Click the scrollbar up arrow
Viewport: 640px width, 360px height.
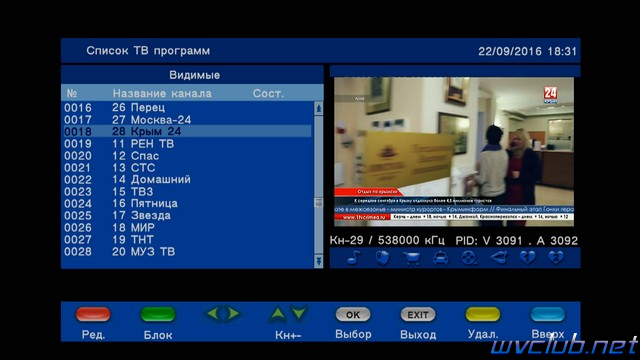(319, 109)
